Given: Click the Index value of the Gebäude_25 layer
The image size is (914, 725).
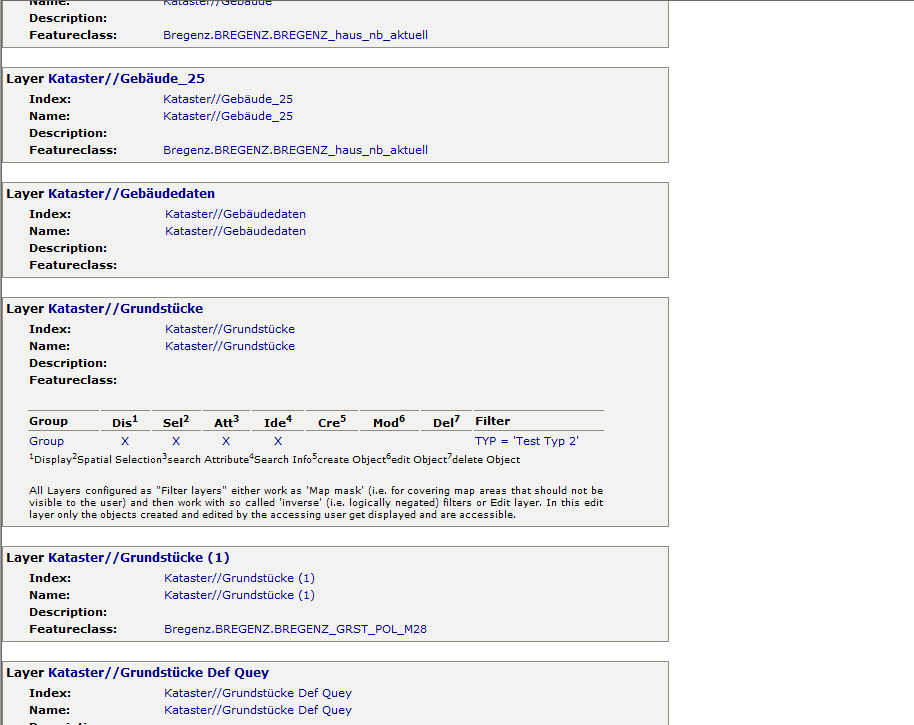Looking at the screenshot, I should pyautogui.click(x=228, y=99).
